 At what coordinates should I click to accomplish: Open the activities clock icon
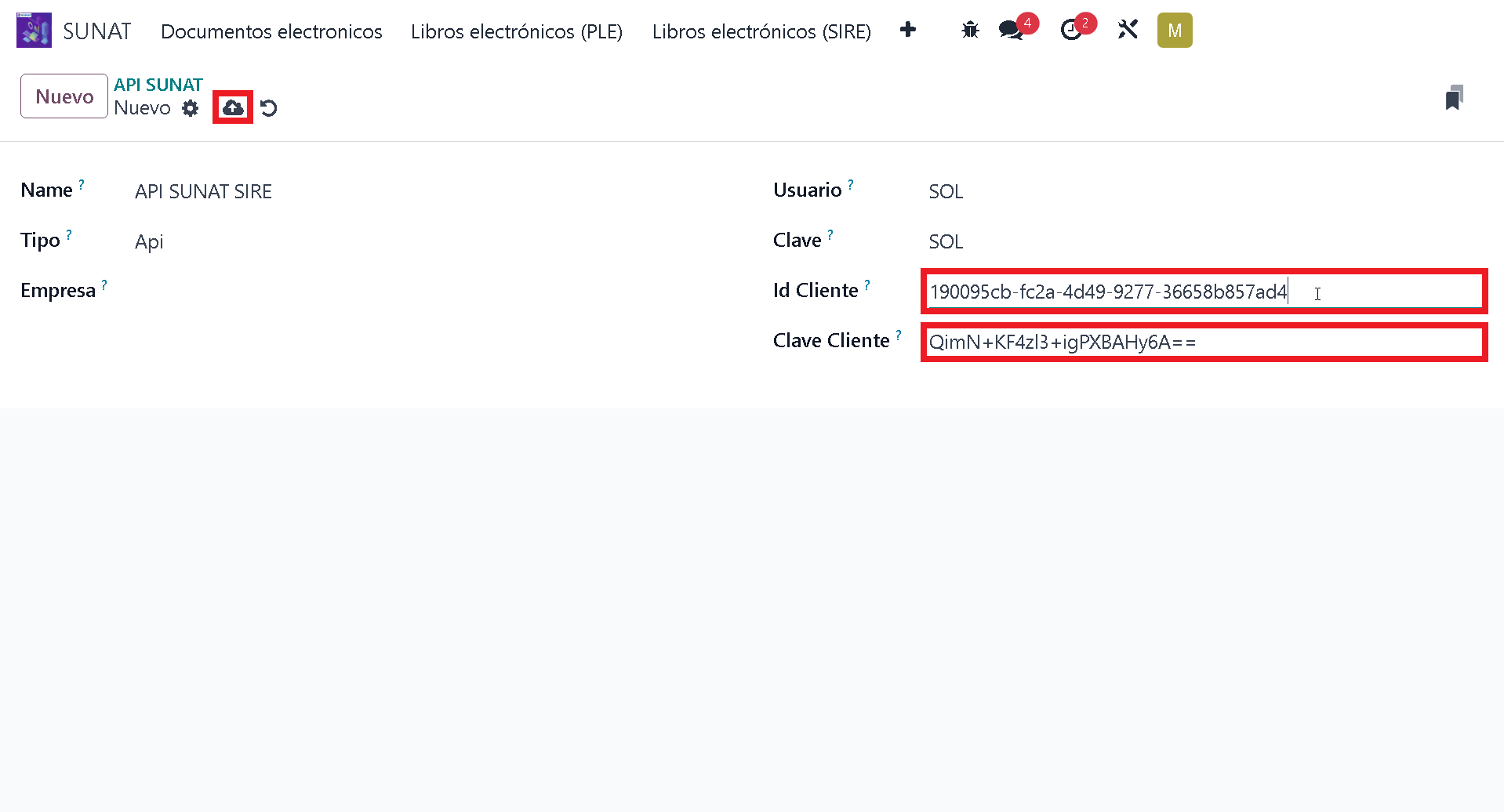1070,31
